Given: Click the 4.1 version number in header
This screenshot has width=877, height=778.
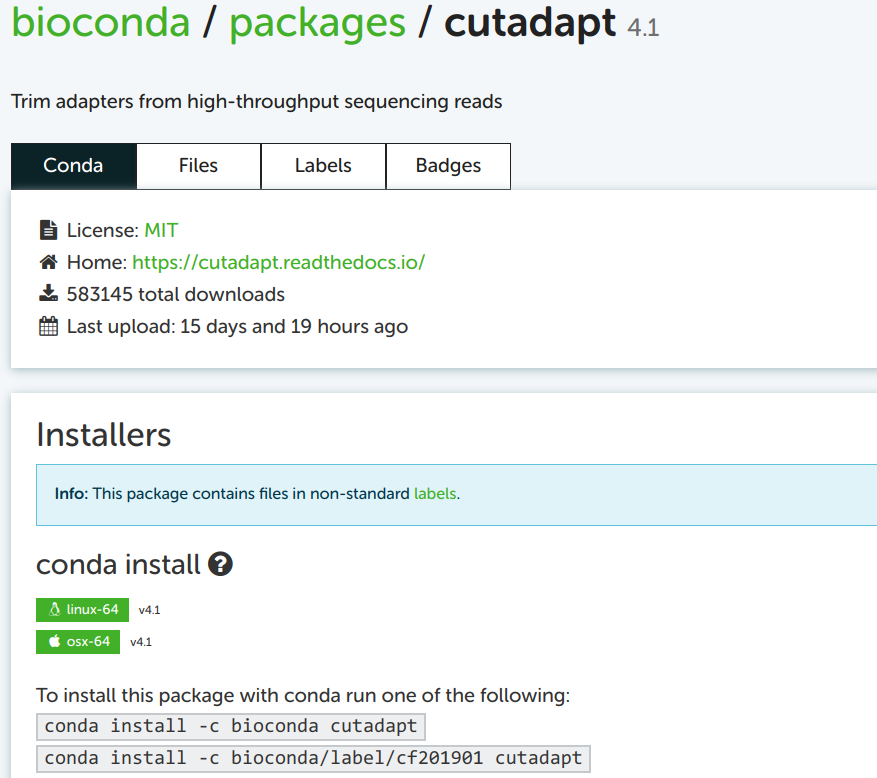Looking at the screenshot, I should pyautogui.click(x=643, y=28).
